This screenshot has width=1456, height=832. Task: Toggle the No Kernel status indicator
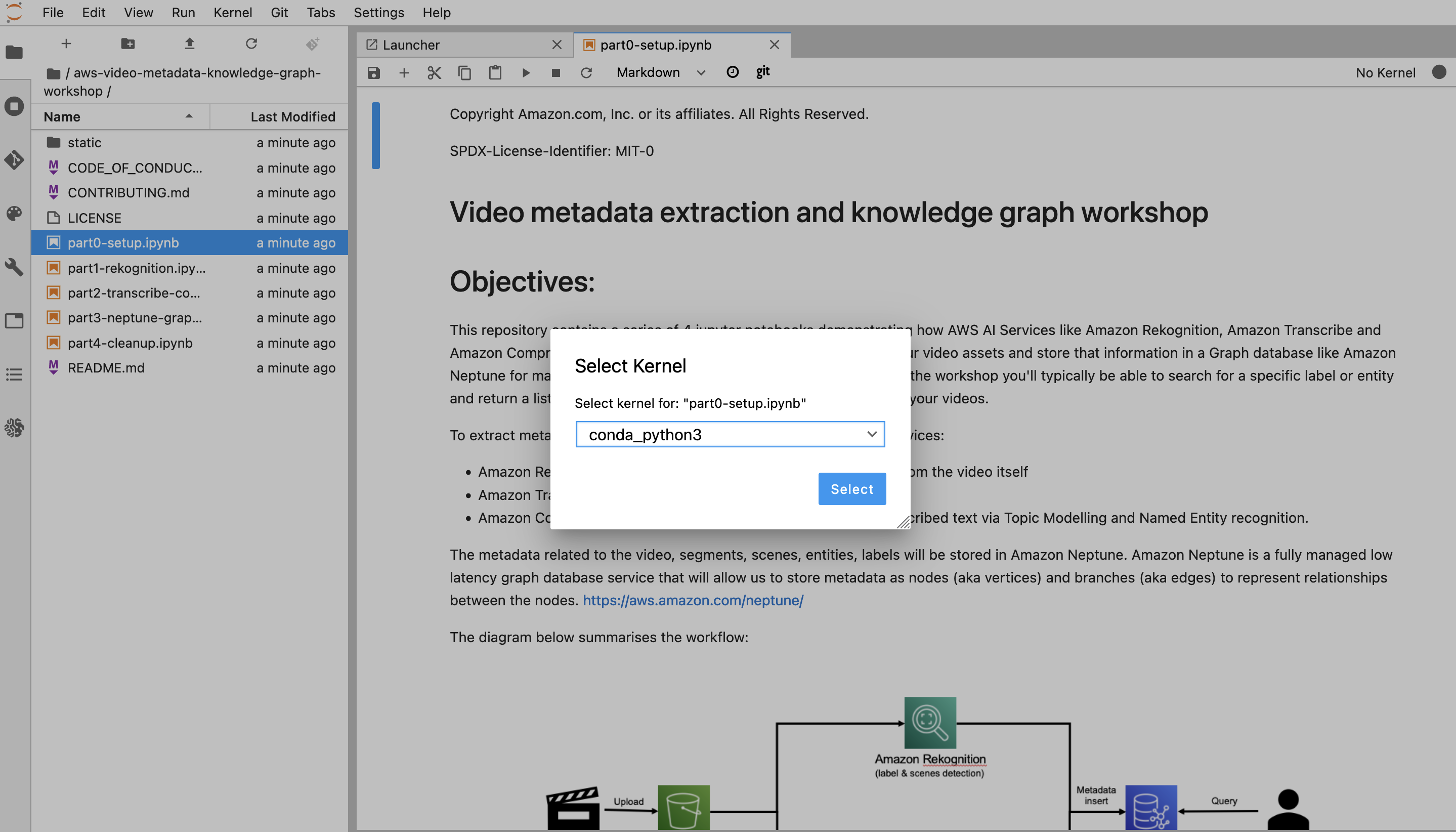point(1437,72)
